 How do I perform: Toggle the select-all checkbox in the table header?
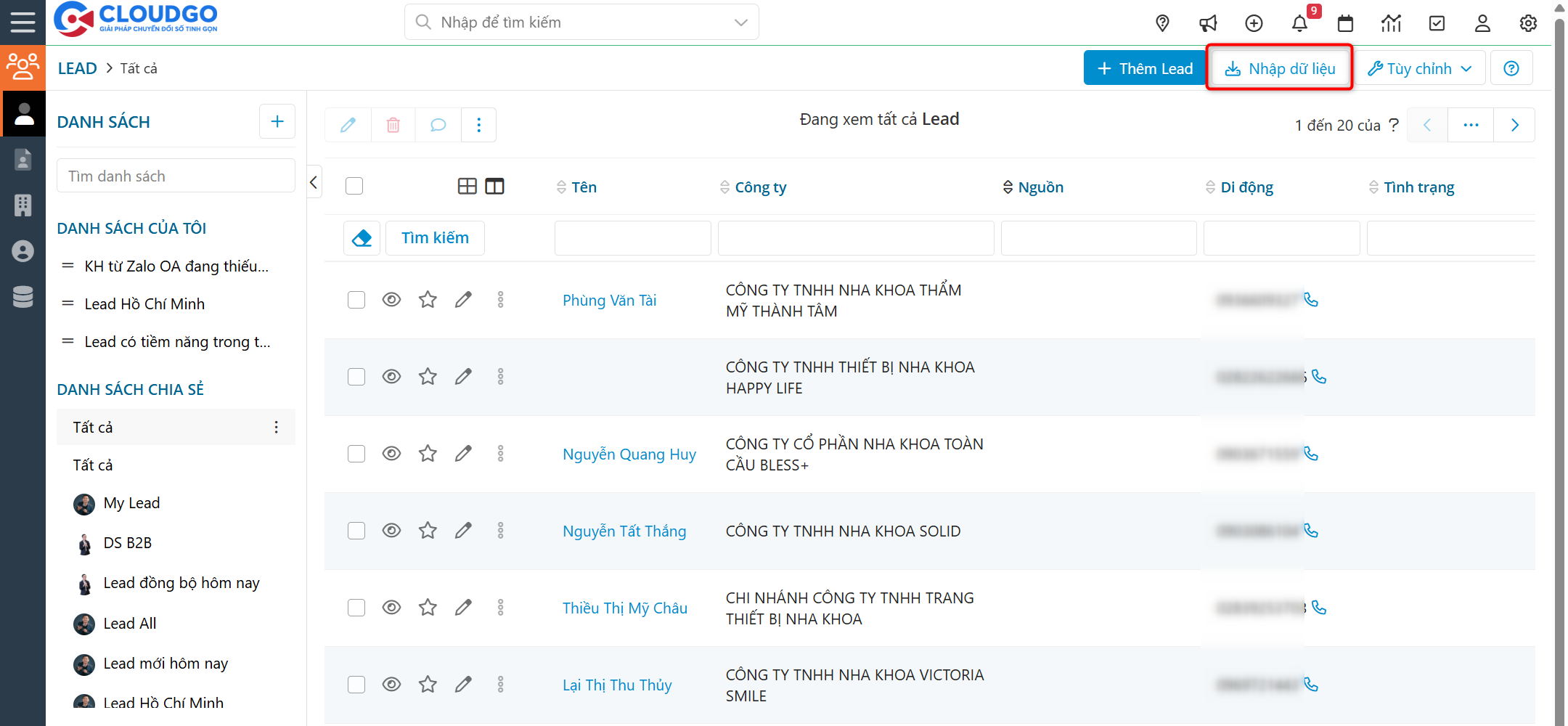tap(354, 187)
